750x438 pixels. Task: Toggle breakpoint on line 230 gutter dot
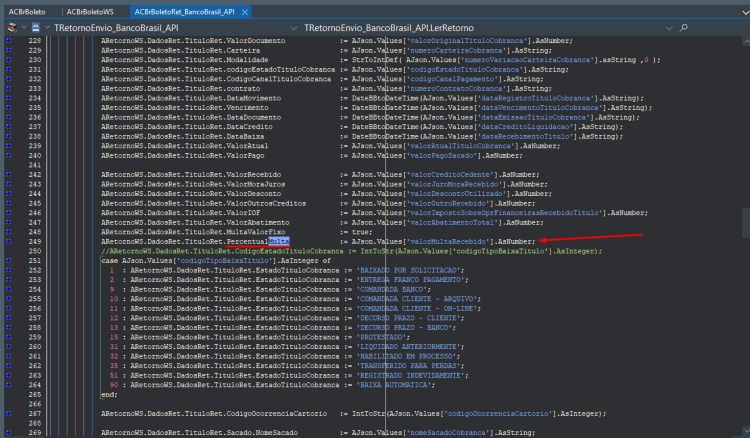9,60
